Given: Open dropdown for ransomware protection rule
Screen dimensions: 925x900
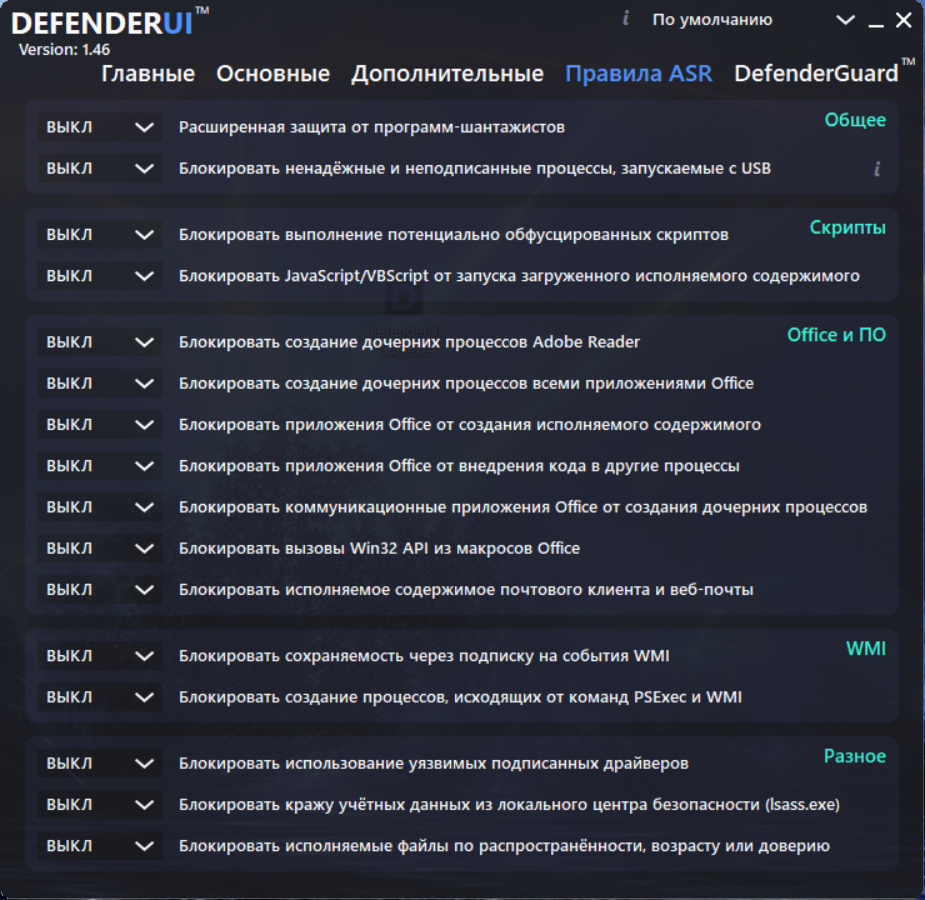Looking at the screenshot, I should pyautogui.click(x=100, y=127).
